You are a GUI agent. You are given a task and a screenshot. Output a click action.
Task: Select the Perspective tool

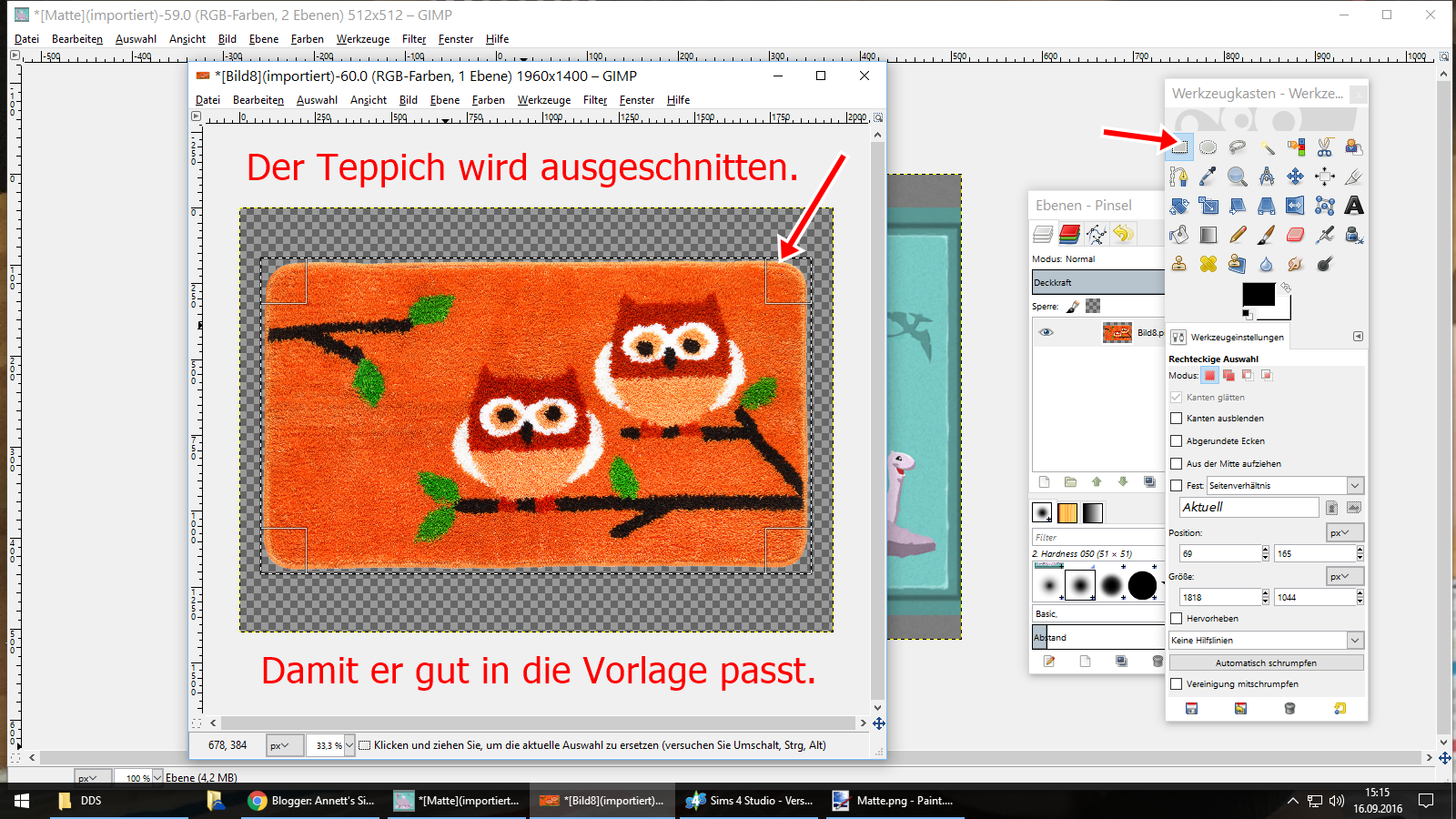[x=1267, y=206]
